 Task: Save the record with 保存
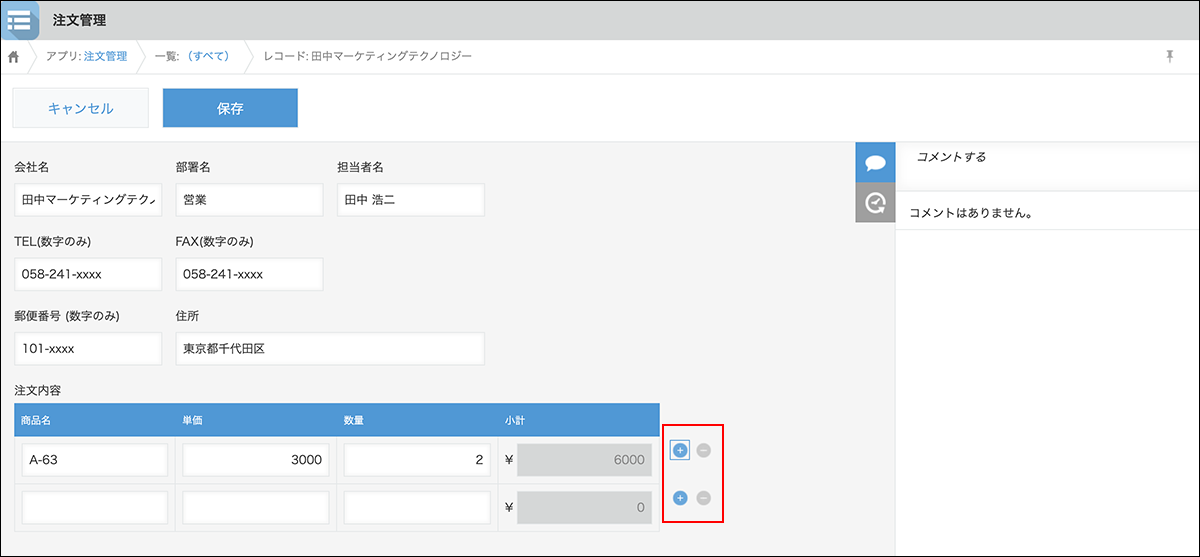(x=230, y=108)
